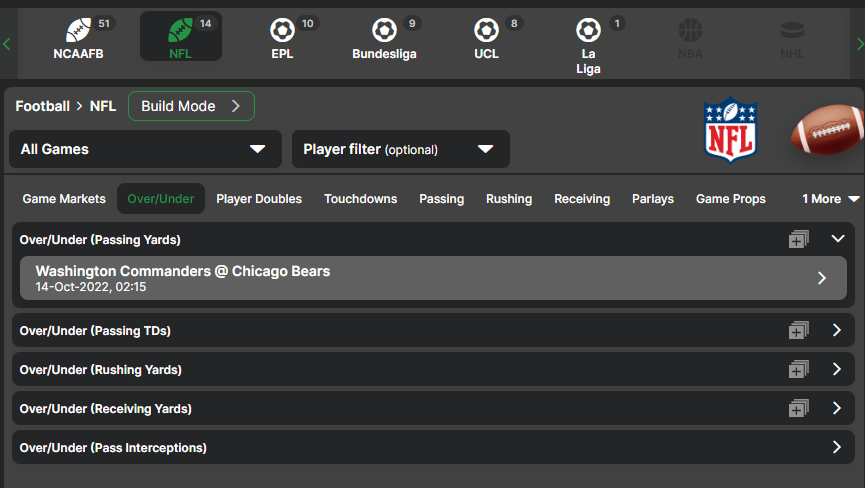Click the Over/Under (Pass Interceptions) heading text
865x488 pixels.
click(113, 448)
